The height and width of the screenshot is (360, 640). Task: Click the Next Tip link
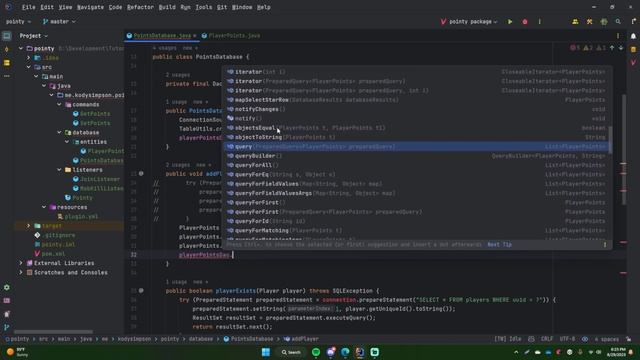[x=500, y=244]
